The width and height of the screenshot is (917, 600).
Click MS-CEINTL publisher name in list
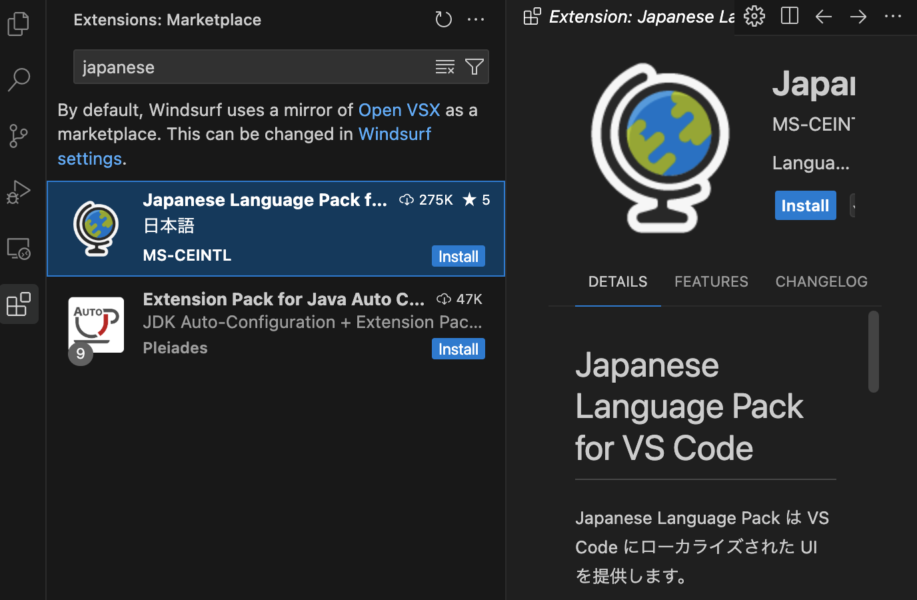point(187,256)
